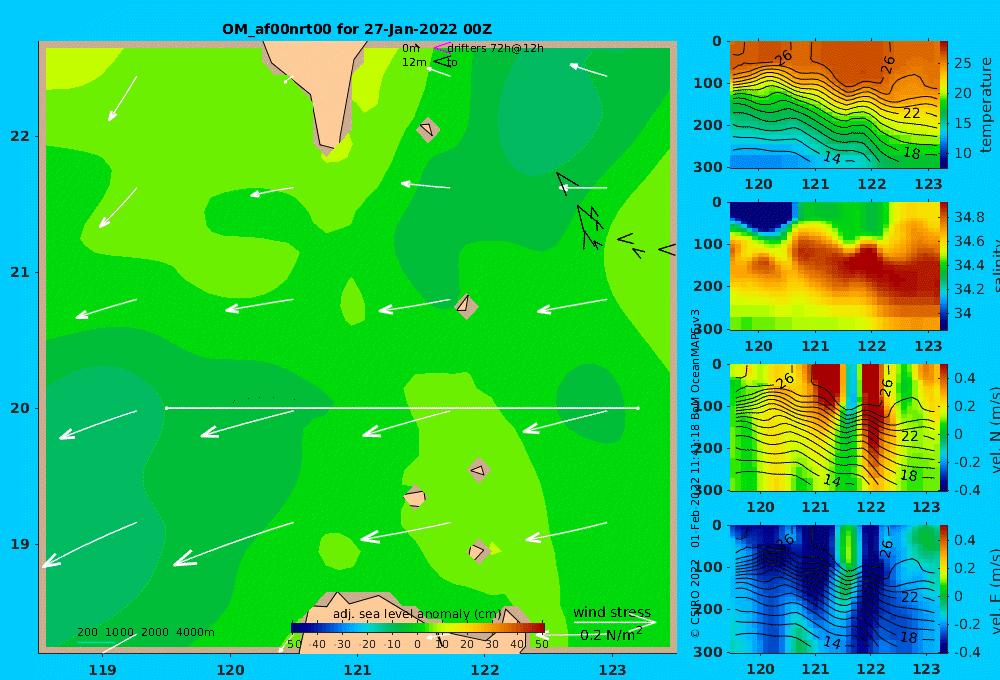Click main map latitude label 22

click(x=20, y=136)
